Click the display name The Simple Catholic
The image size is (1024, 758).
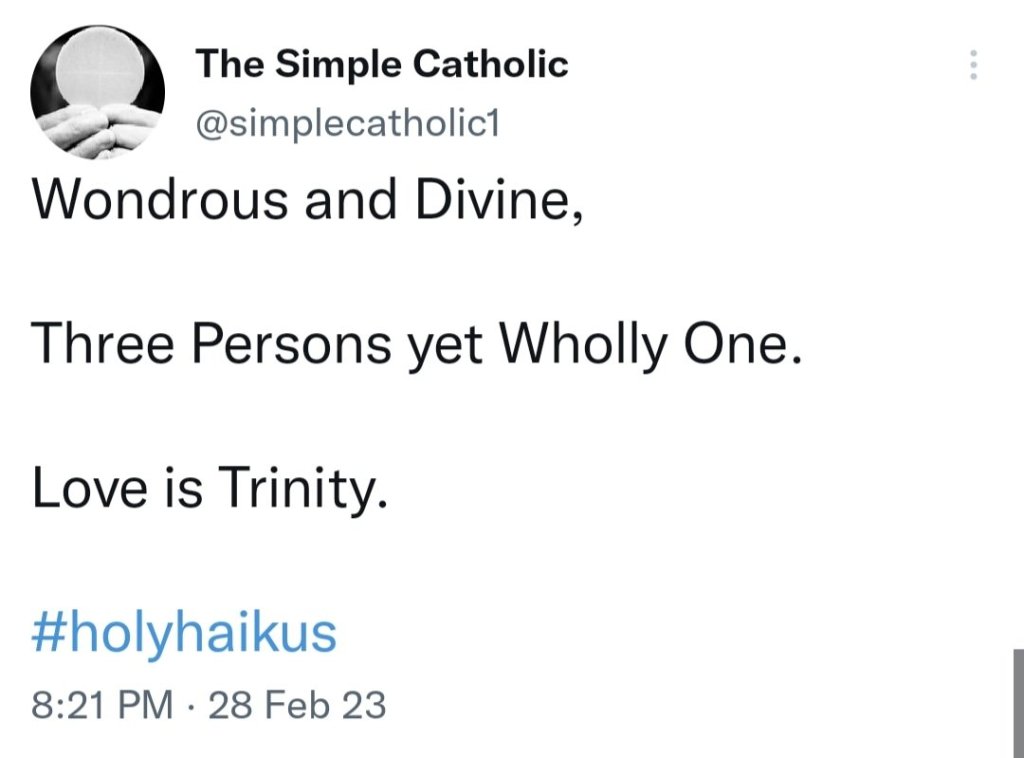(380, 62)
